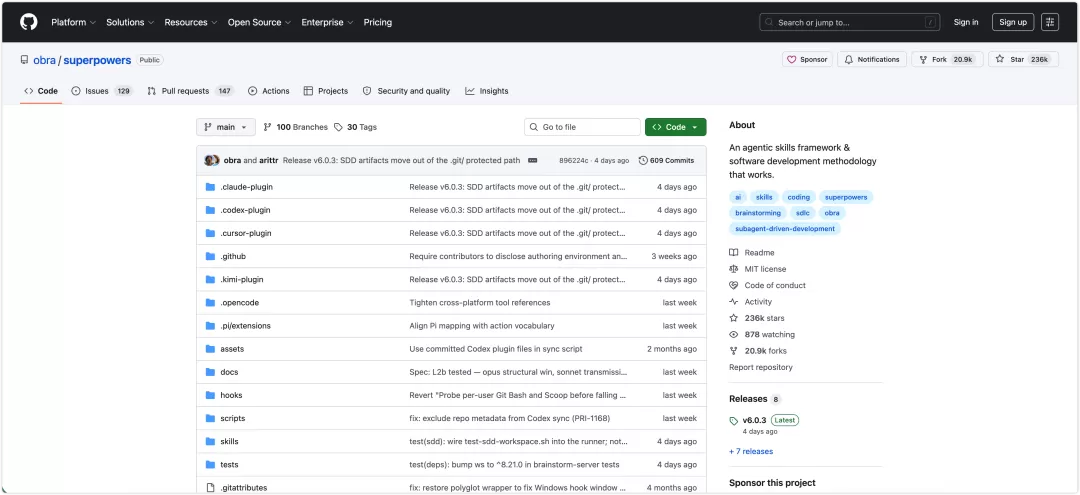Open the obra owner link
This screenshot has width=1080, height=495.
[44, 60]
